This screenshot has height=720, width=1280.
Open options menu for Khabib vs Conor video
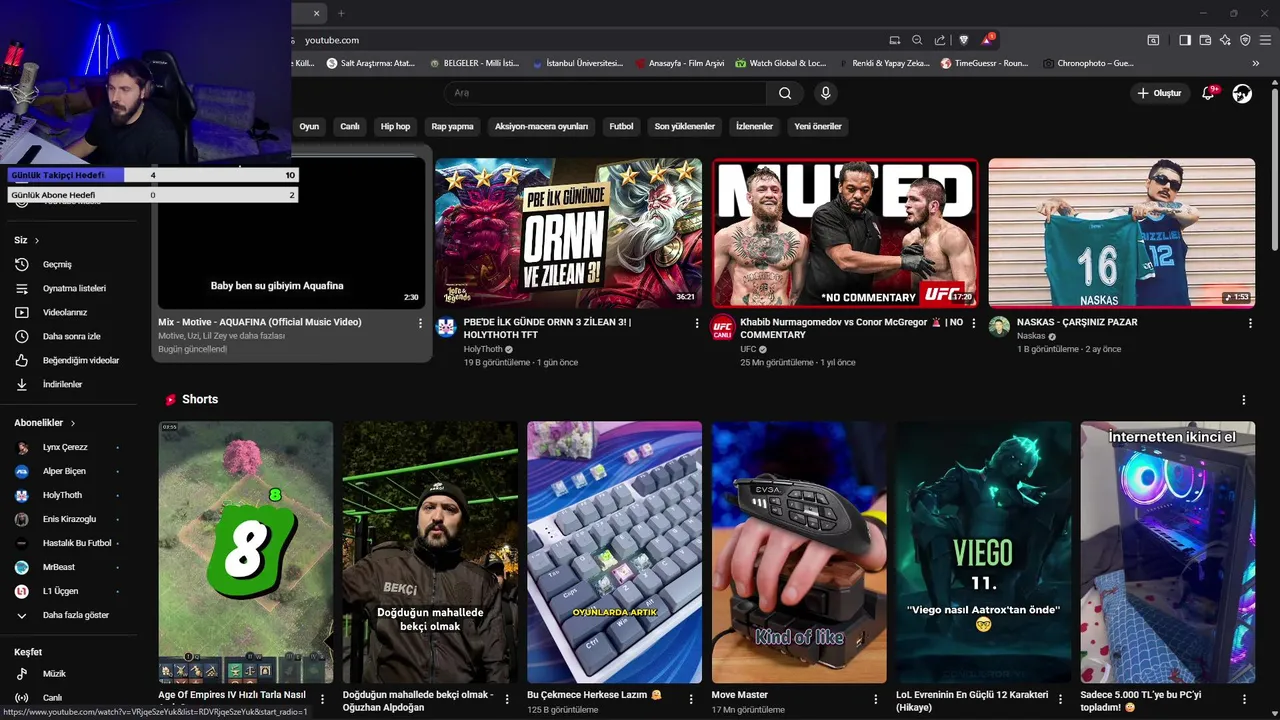tap(973, 323)
